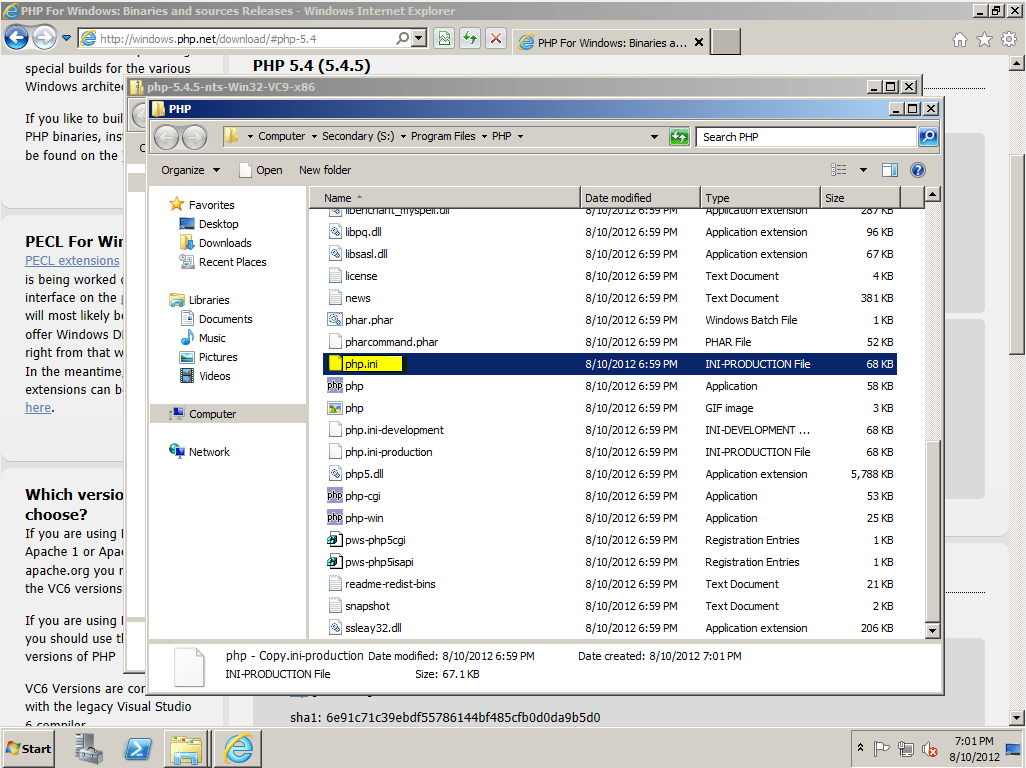Select Pictures library
Viewport: 1026px width, 768px height.
click(x=209, y=357)
